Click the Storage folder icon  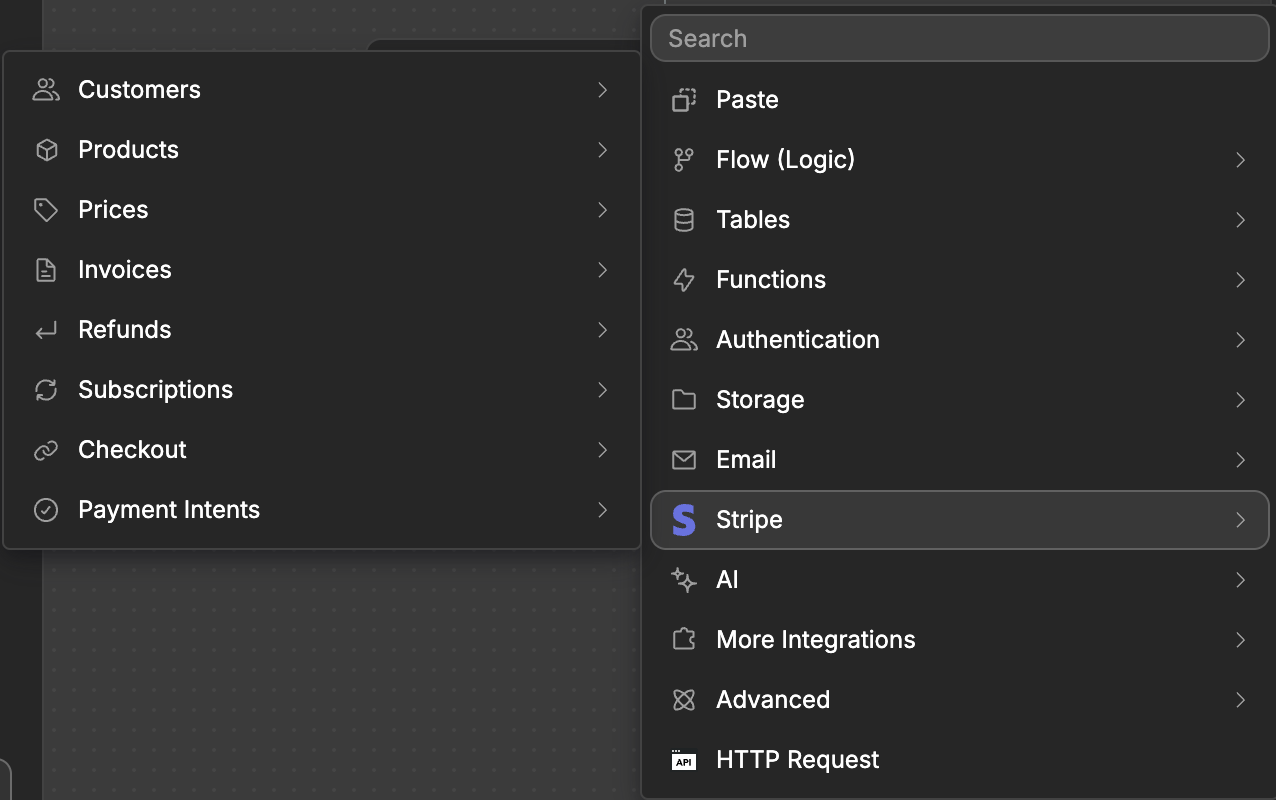coord(684,400)
